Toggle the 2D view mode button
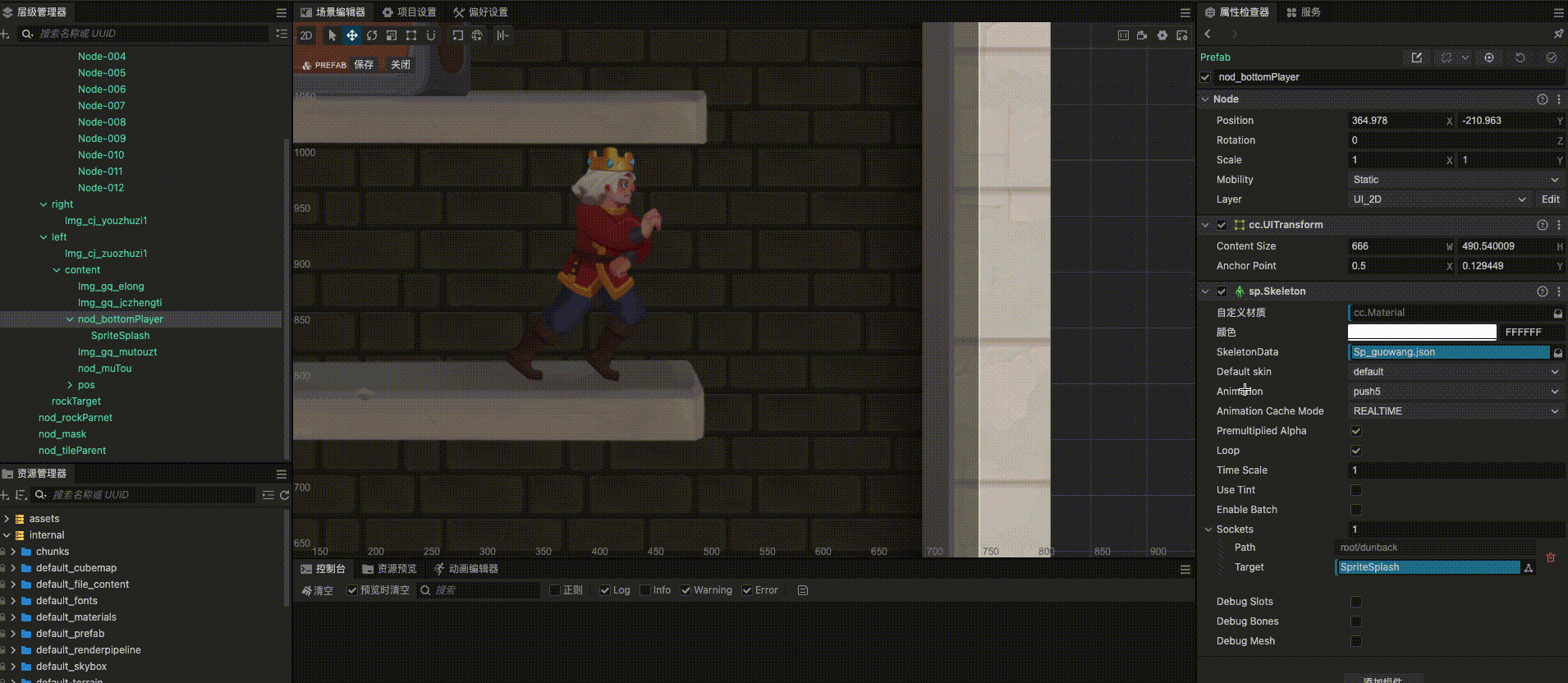Viewport: 1568px width, 683px height. tap(306, 35)
